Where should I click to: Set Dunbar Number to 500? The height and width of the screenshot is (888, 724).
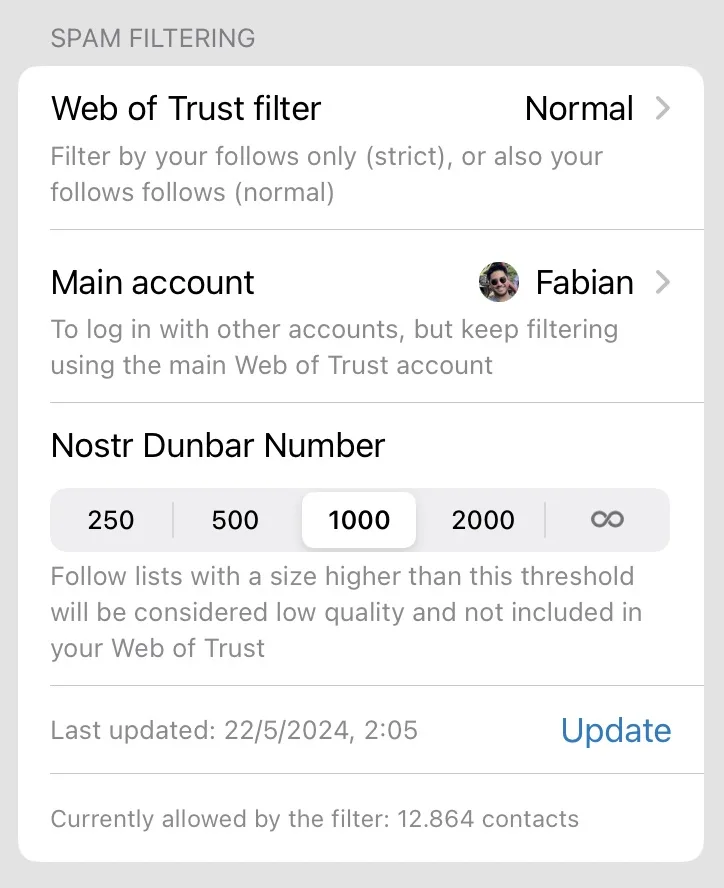click(x=235, y=520)
